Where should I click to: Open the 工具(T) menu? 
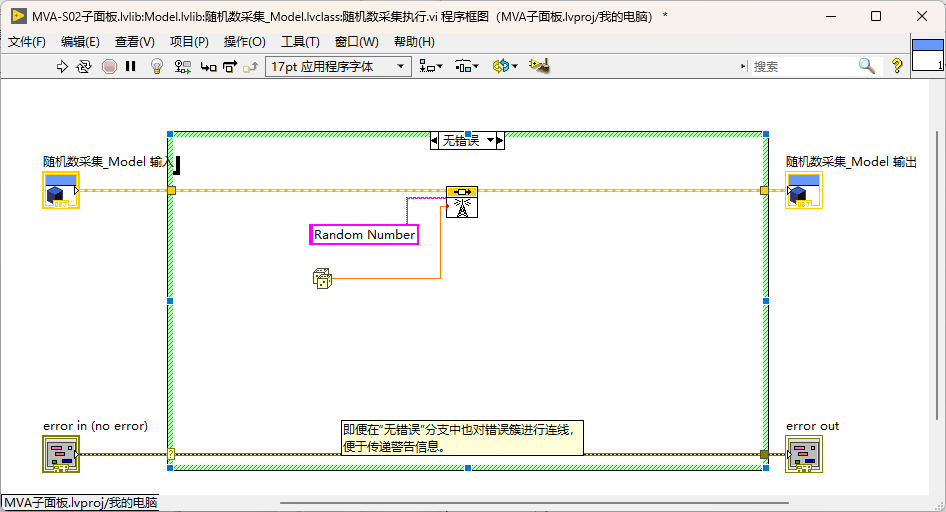pos(300,42)
